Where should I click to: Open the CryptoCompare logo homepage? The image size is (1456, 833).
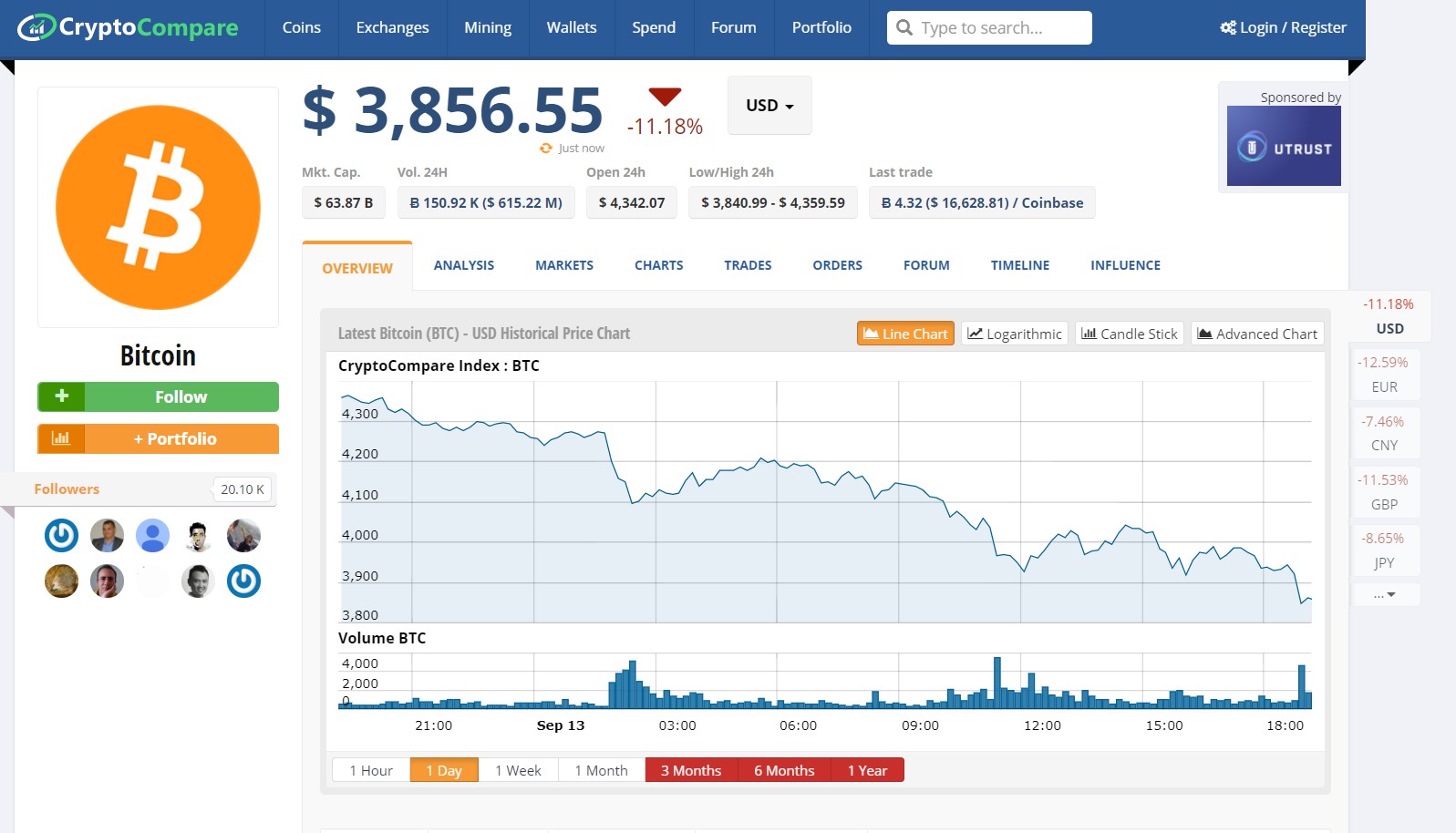(x=129, y=27)
